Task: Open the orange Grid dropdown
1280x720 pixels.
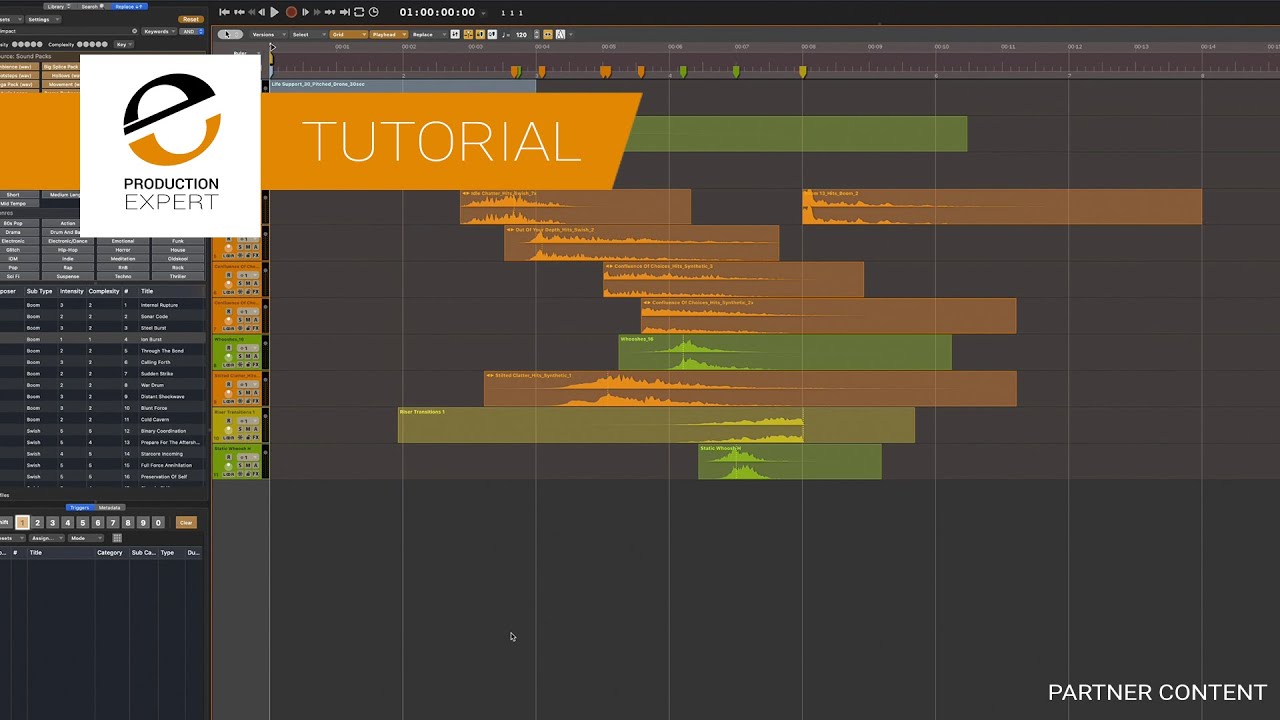Action: point(349,34)
